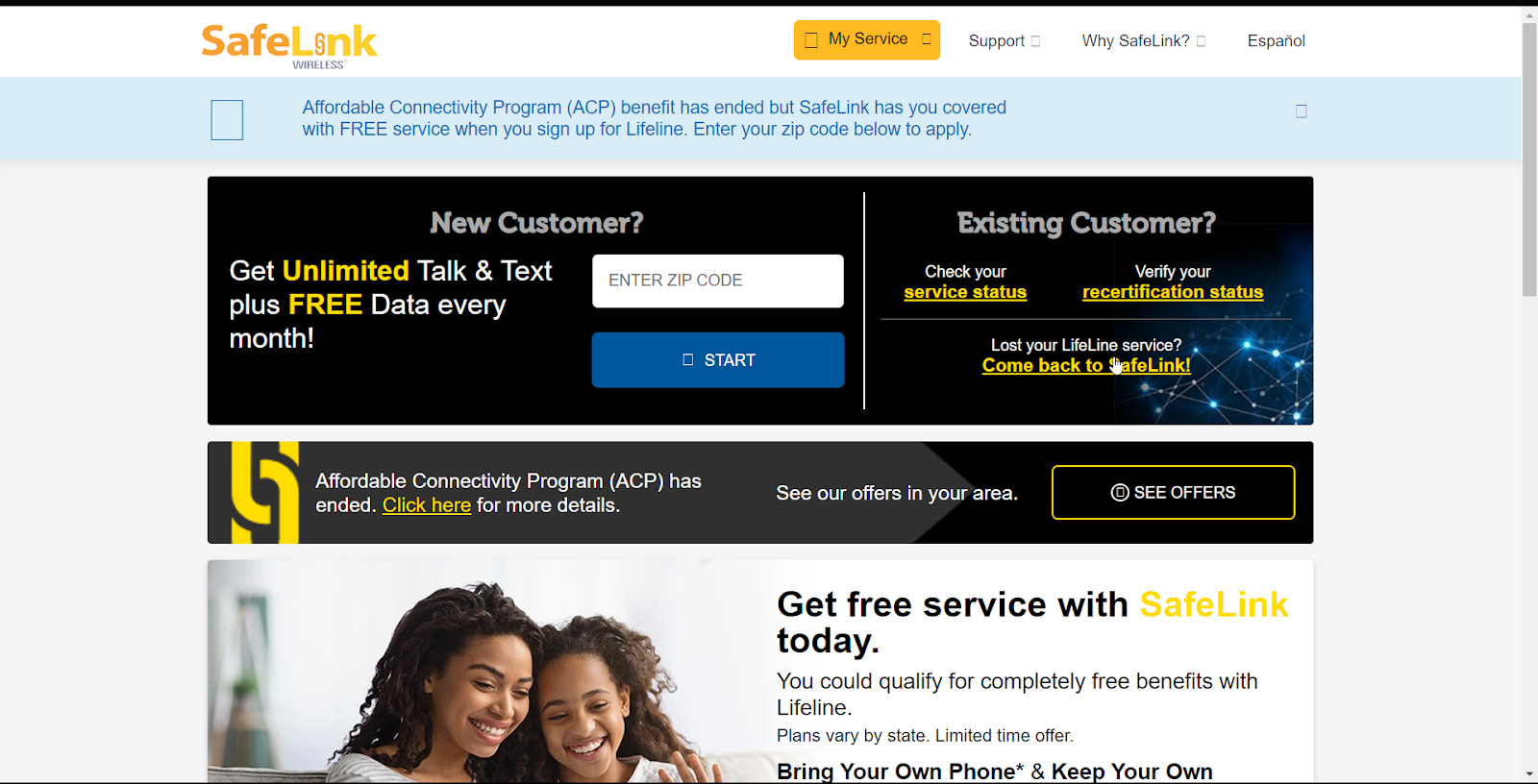
Task: Follow the Come back to SafeLink! link
Action: coord(1086,365)
